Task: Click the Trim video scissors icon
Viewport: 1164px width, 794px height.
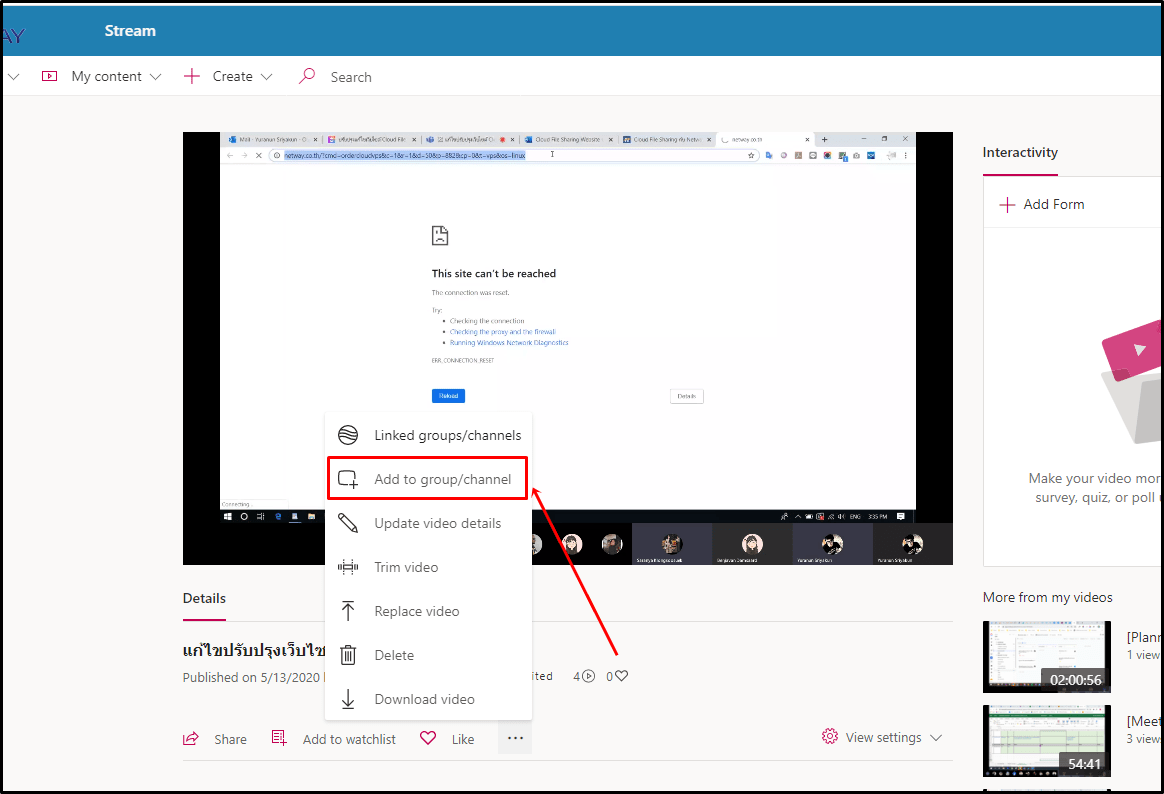Action: pos(348,567)
